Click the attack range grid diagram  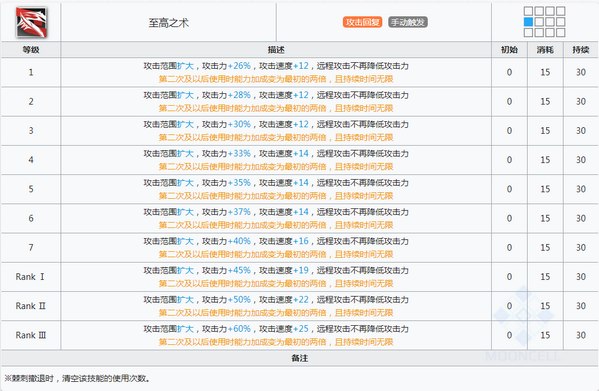click(x=544, y=22)
